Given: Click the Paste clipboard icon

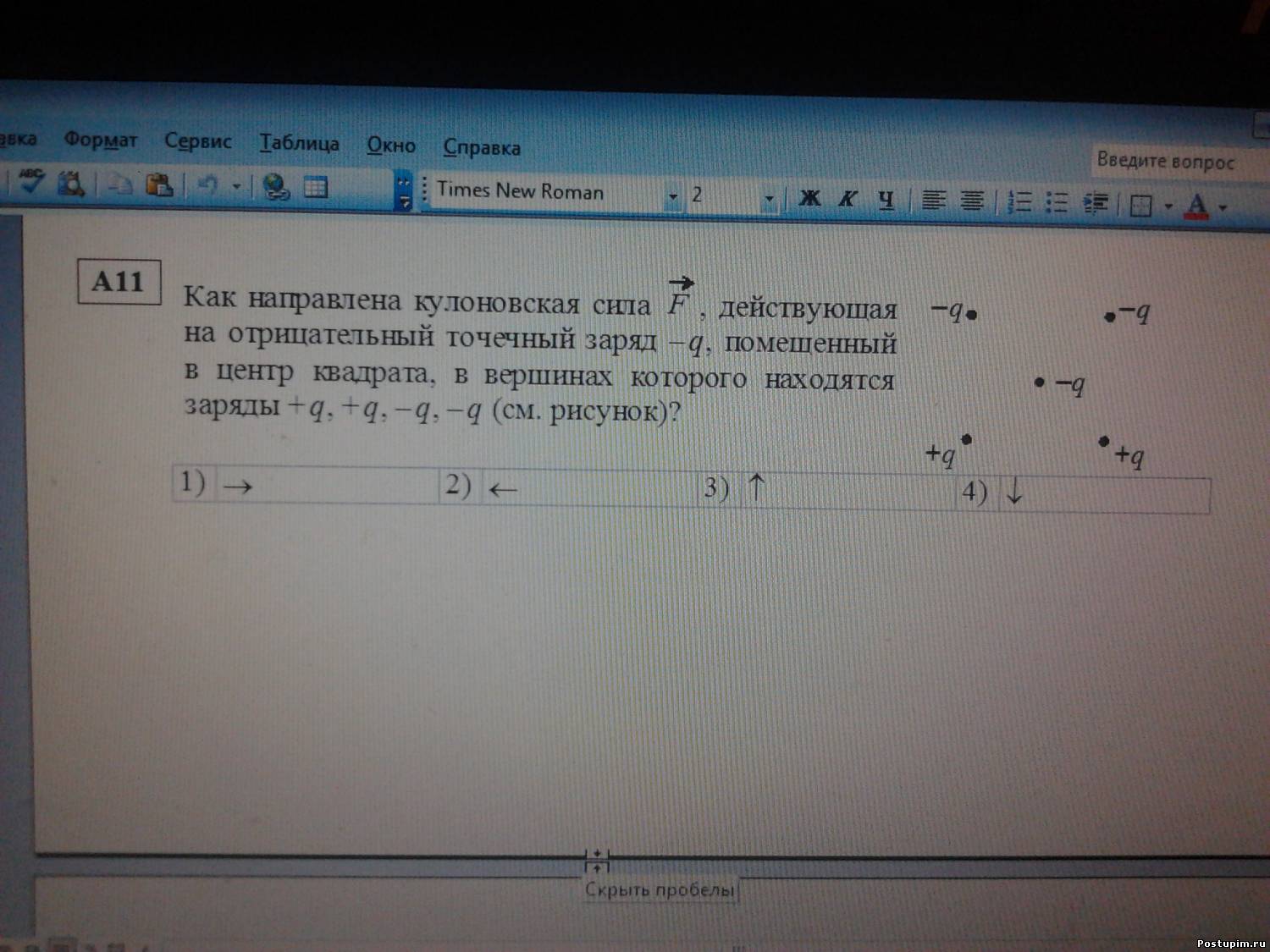Looking at the screenshot, I should pos(159,184).
